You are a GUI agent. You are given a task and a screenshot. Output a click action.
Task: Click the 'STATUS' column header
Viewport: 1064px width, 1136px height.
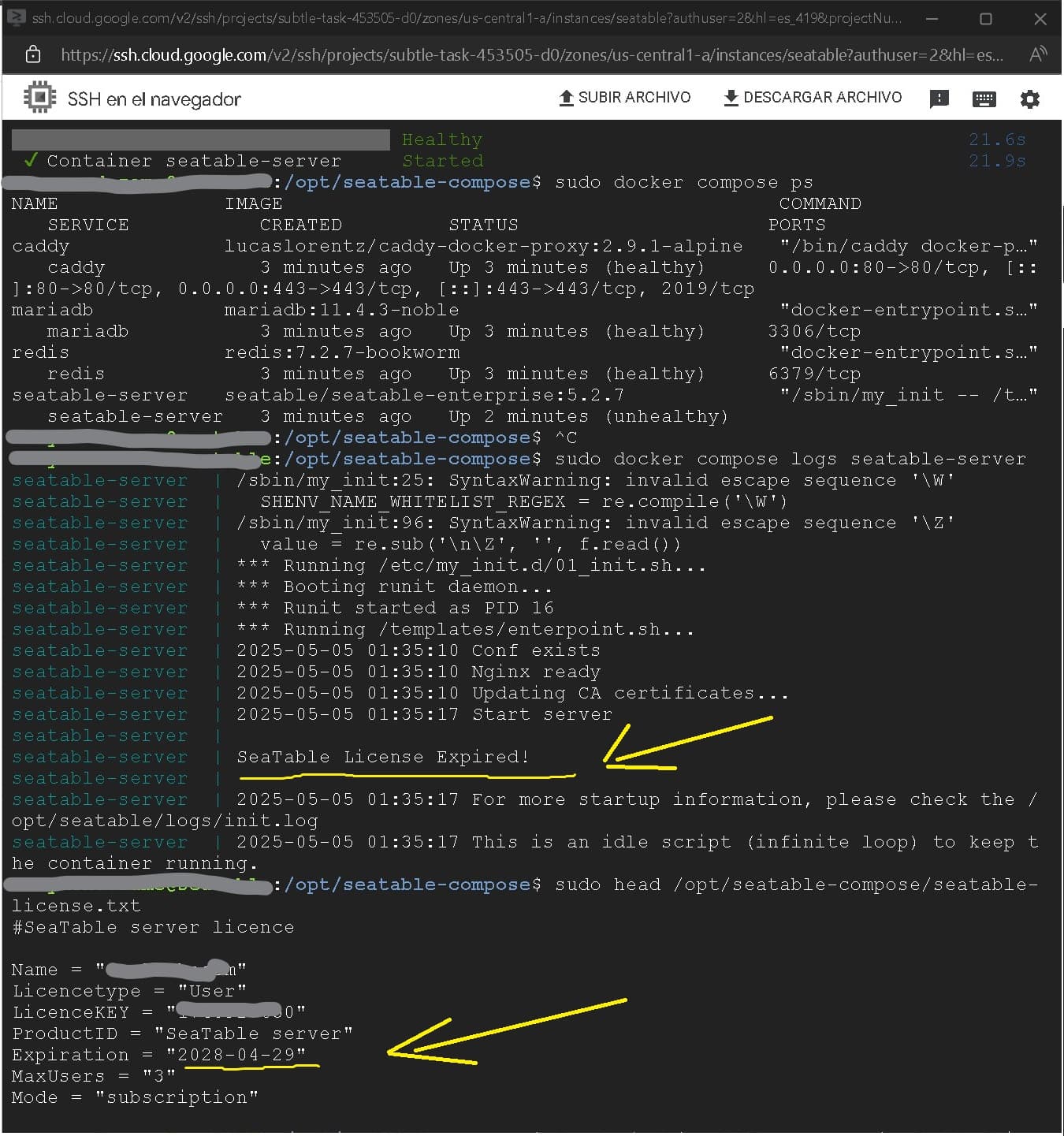483,225
